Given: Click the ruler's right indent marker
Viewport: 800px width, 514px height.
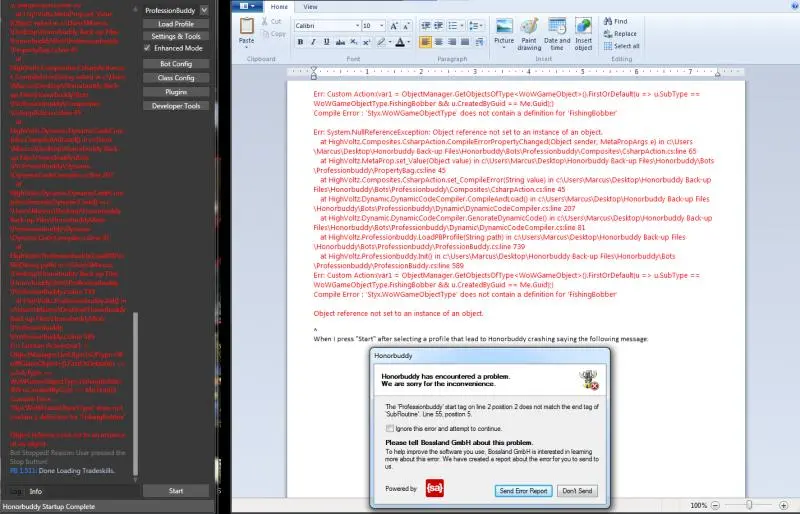Looking at the screenshot, I should [x=717, y=74].
